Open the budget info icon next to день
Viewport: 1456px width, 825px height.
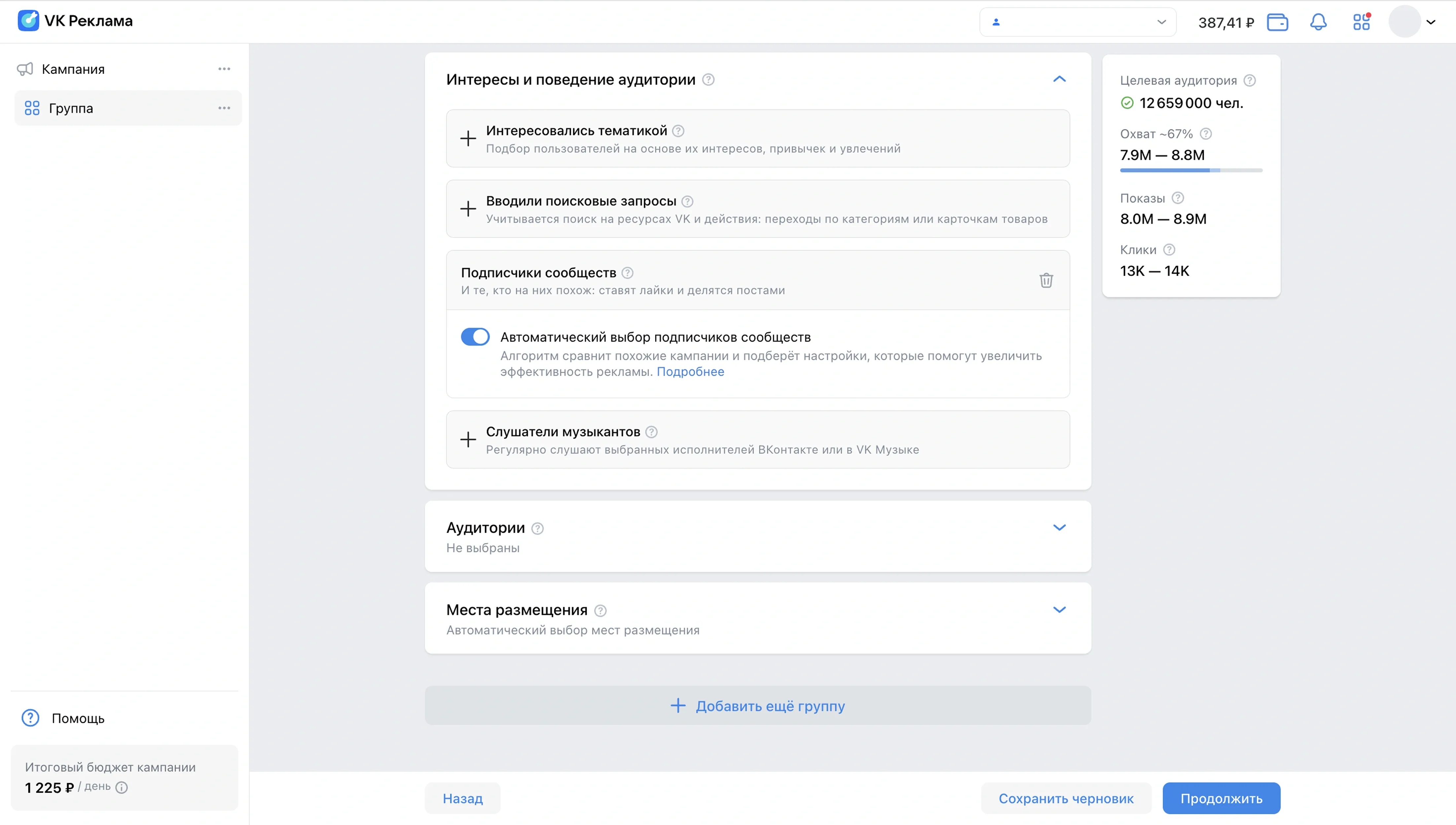pyautogui.click(x=122, y=787)
